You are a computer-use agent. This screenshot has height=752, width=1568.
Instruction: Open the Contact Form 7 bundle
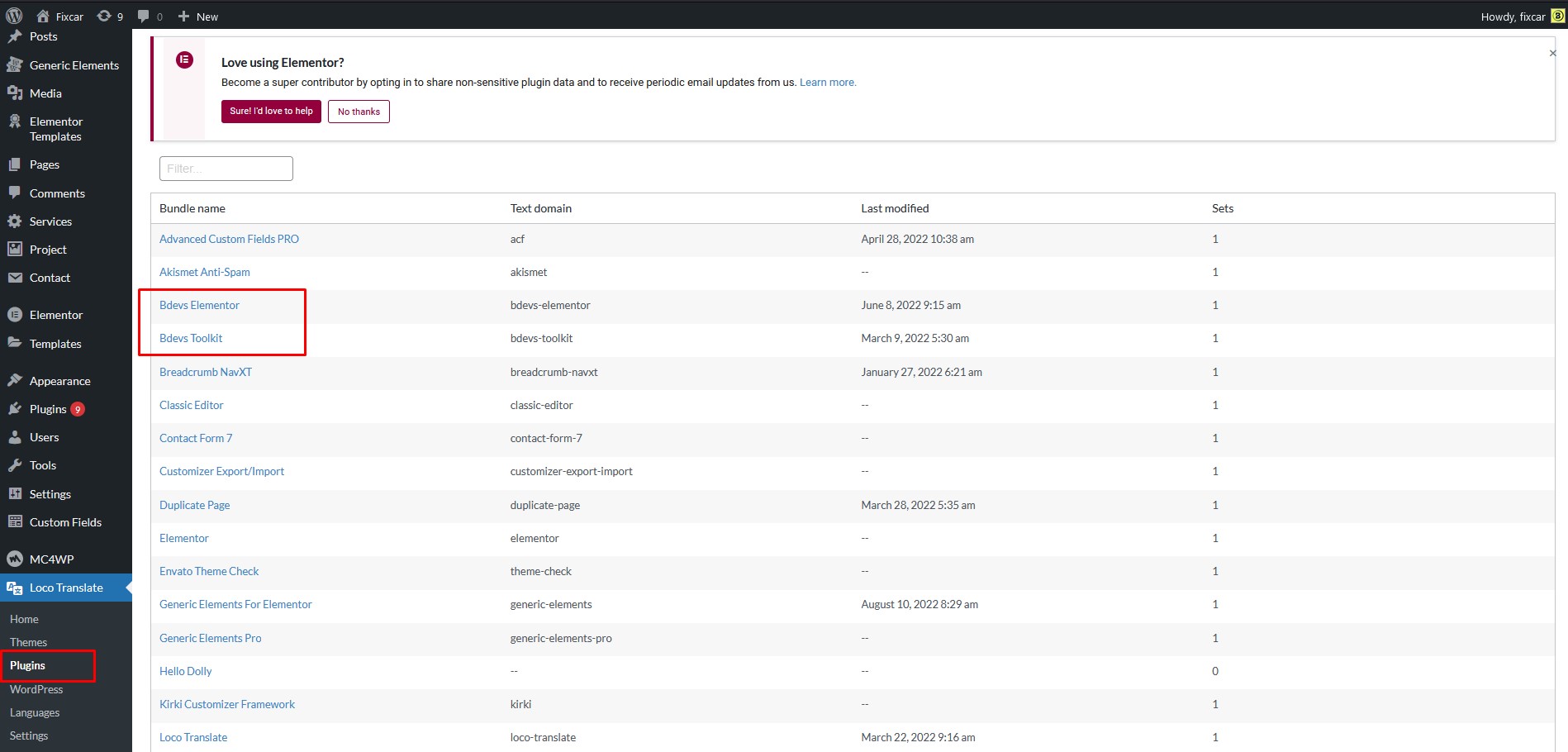196,438
